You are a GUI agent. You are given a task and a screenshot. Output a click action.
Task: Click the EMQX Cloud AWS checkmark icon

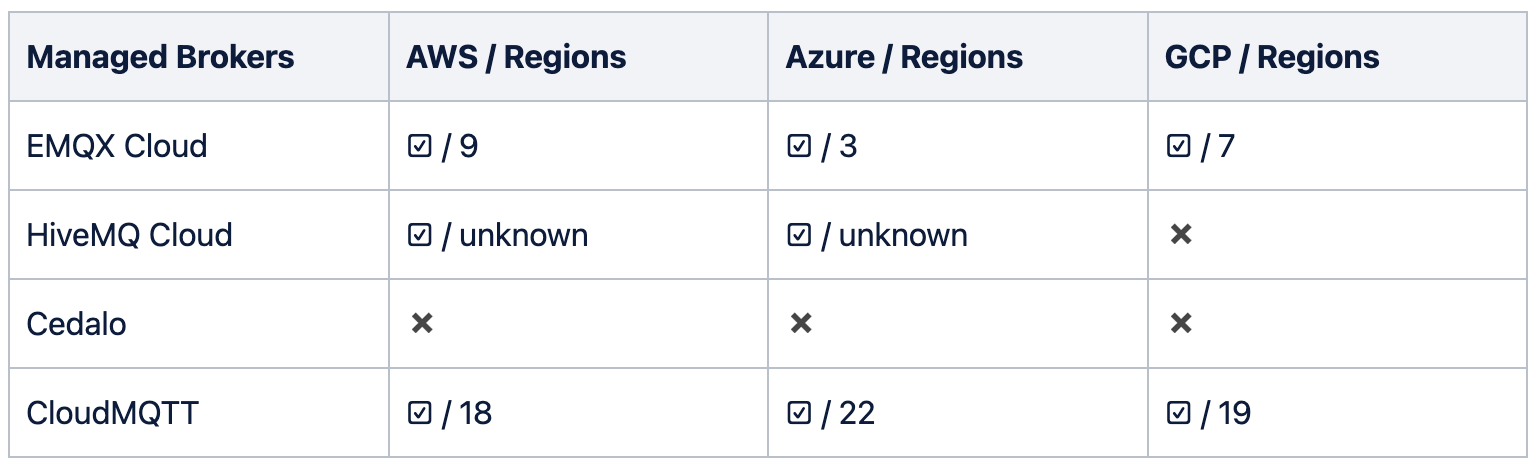(419, 147)
